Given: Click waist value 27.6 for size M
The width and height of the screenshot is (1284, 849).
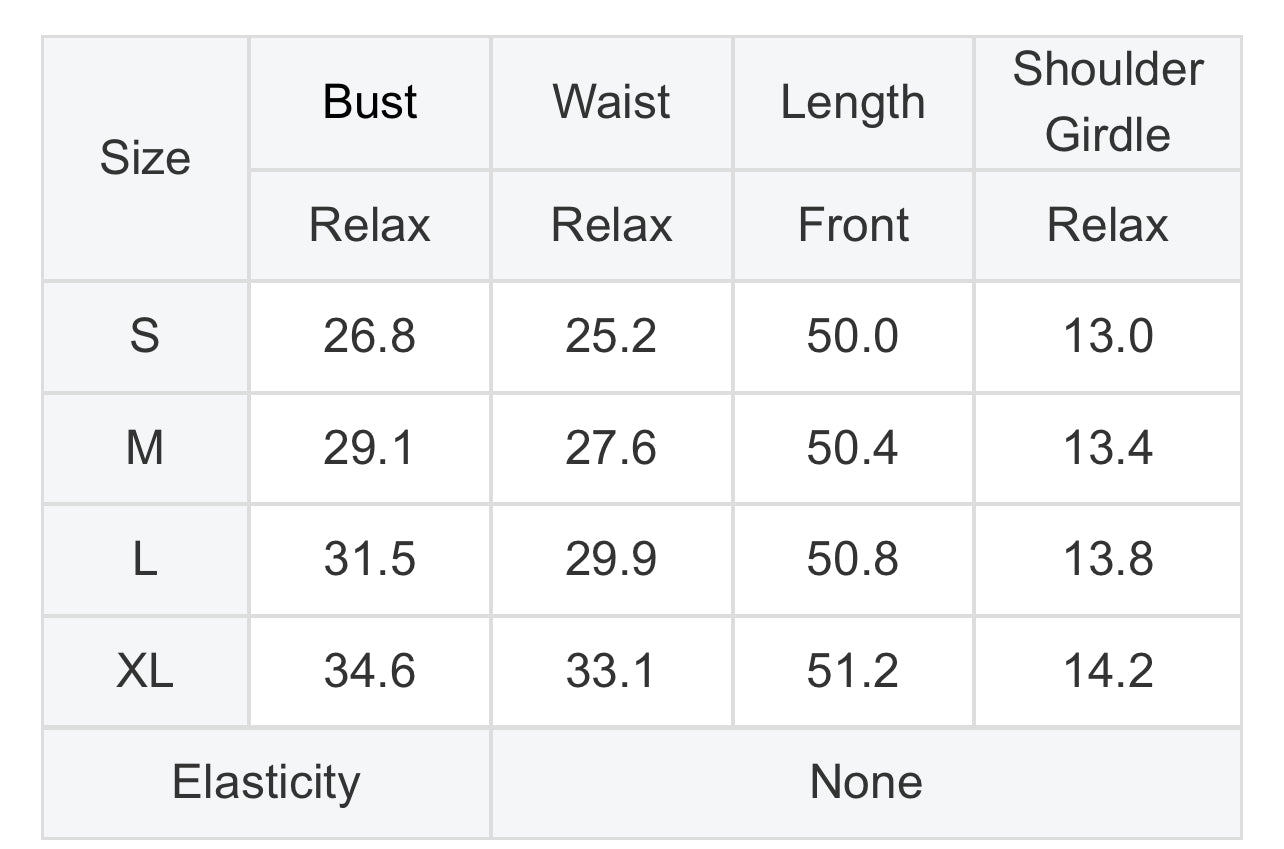Looking at the screenshot, I should pos(611,448).
